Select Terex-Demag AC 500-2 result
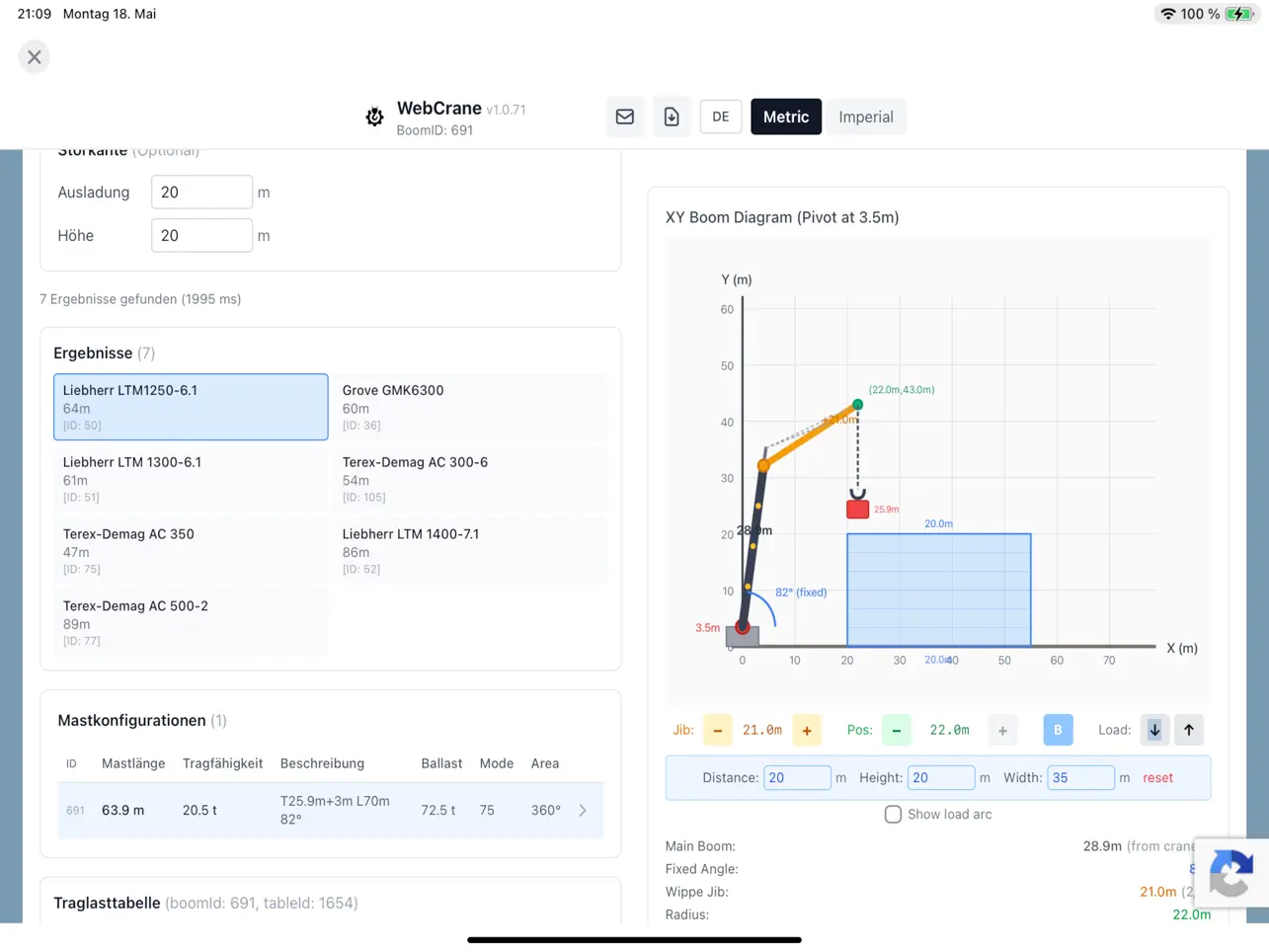Image resolution: width=1269 pixels, height=952 pixels. tap(191, 623)
